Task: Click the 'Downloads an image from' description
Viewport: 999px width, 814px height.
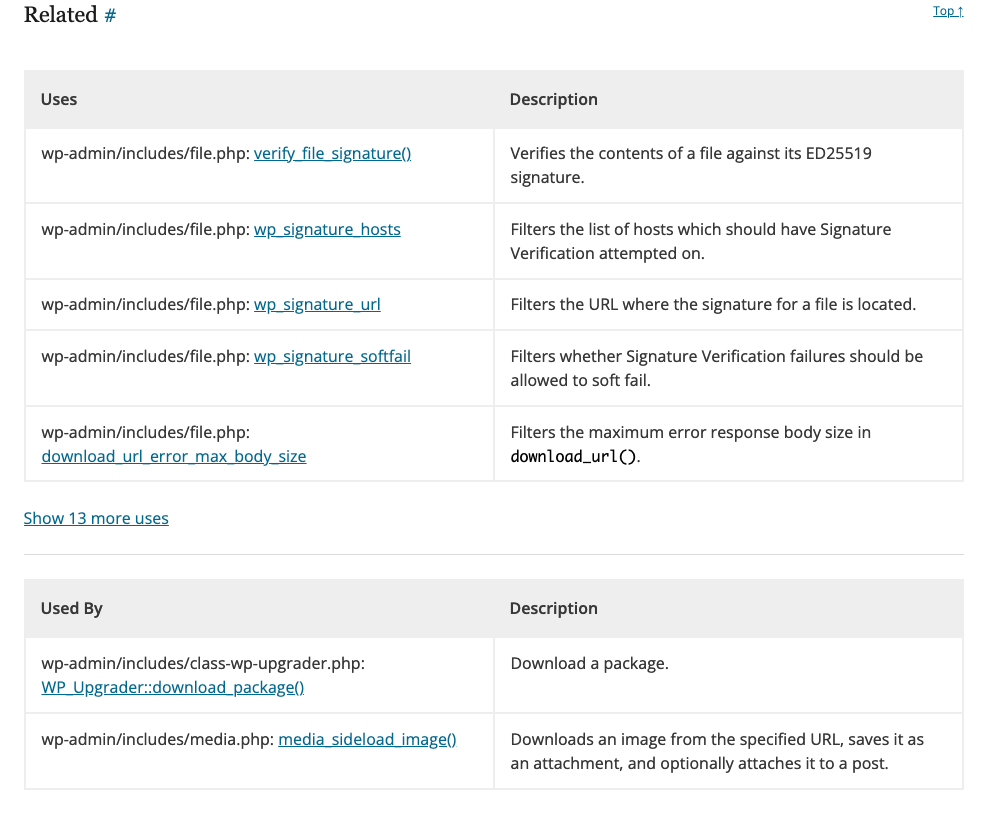Action: tap(716, 751)
